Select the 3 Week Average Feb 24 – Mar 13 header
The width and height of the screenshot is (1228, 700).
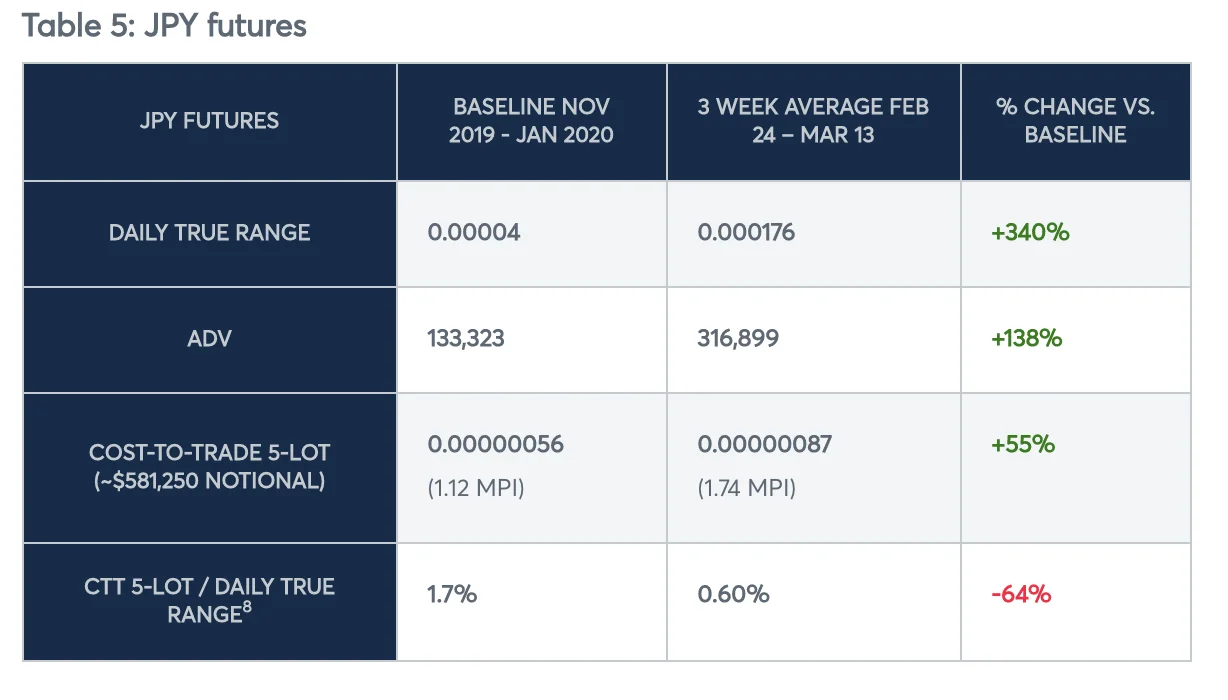tap(813, 121)
